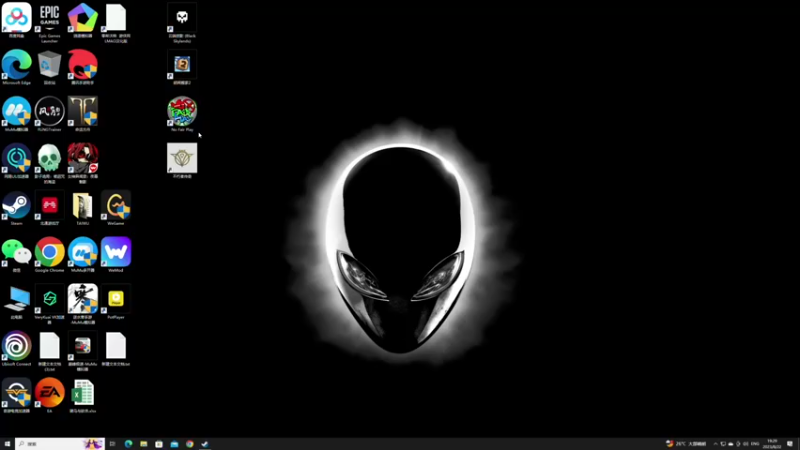Open the Recycle Bin on the desktop
Screen dimensions: 800x450
49,65
